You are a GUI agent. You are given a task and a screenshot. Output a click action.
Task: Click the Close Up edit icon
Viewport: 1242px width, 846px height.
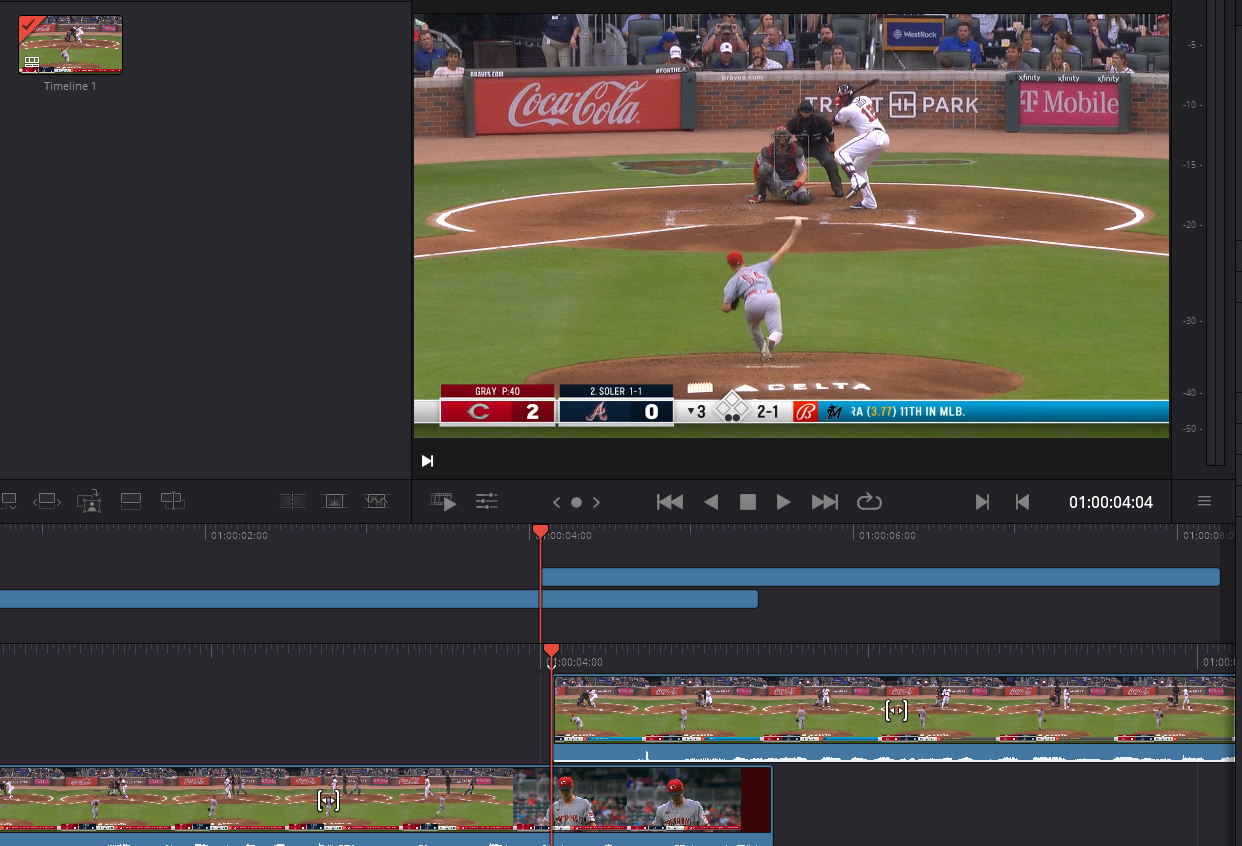[x=89, y=501]
